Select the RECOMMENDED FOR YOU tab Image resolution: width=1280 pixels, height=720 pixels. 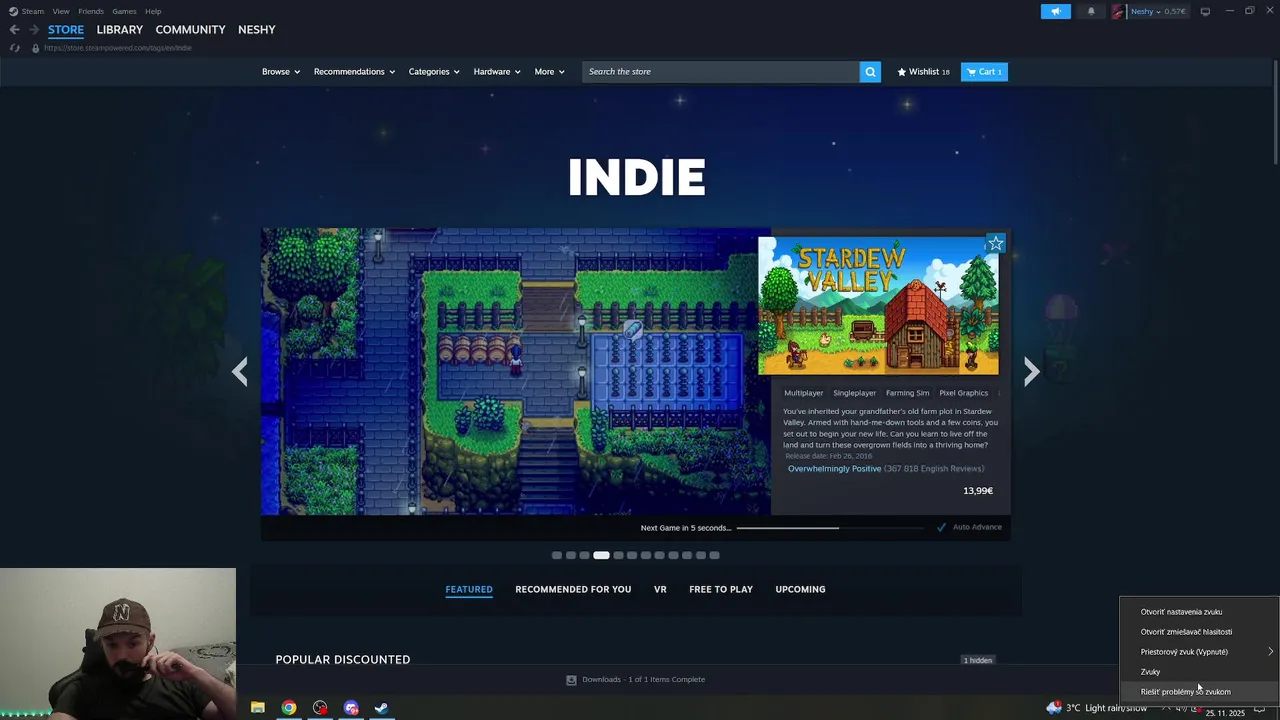[573, 590]
